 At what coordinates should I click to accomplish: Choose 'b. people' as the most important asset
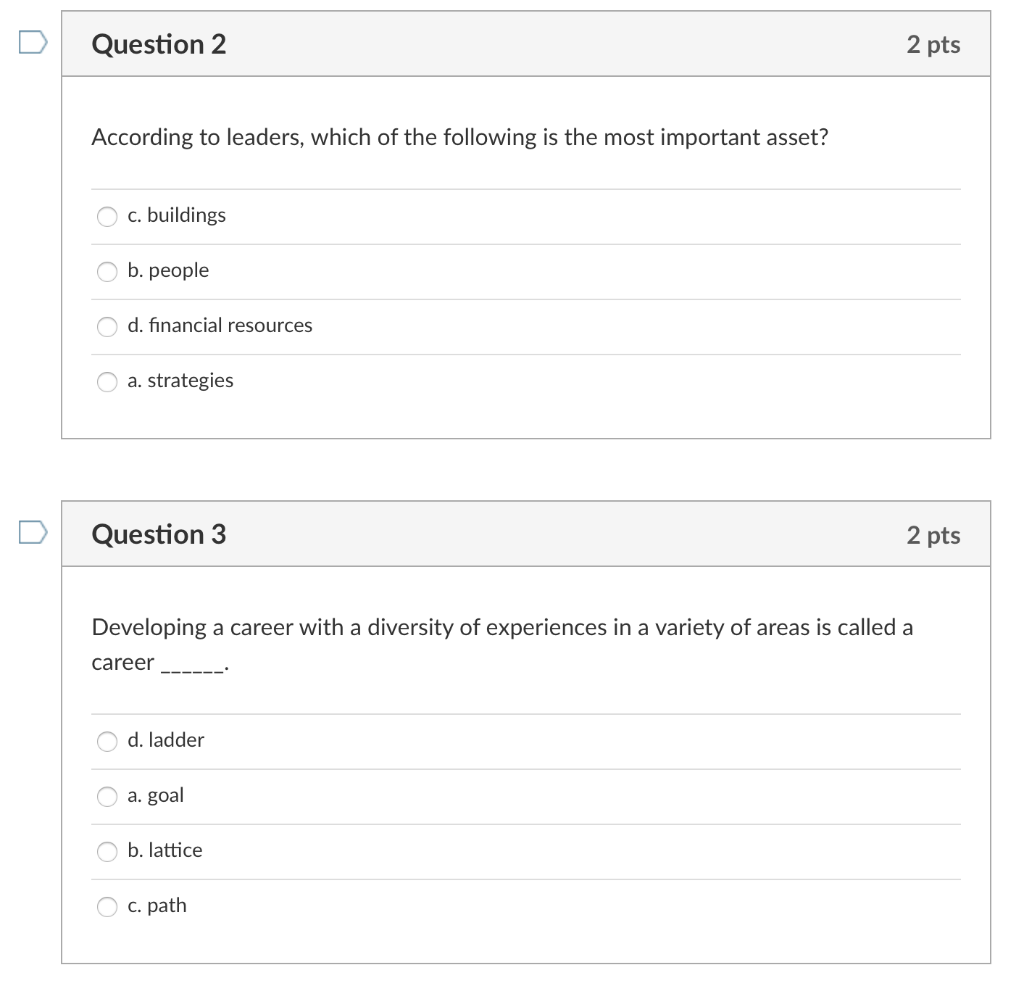[106, 270]
